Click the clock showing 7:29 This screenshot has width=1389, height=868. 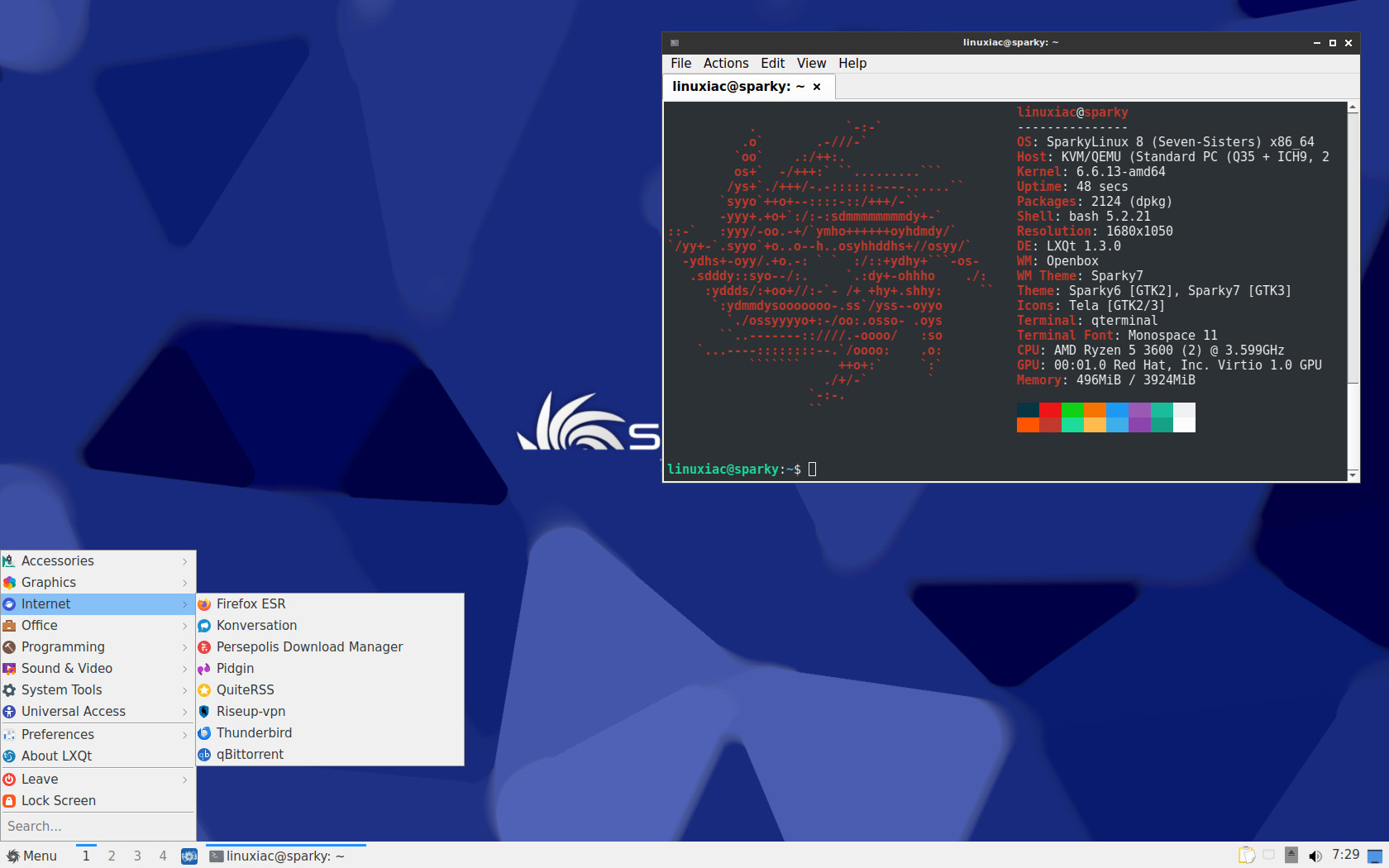(x=1345, y=855)
